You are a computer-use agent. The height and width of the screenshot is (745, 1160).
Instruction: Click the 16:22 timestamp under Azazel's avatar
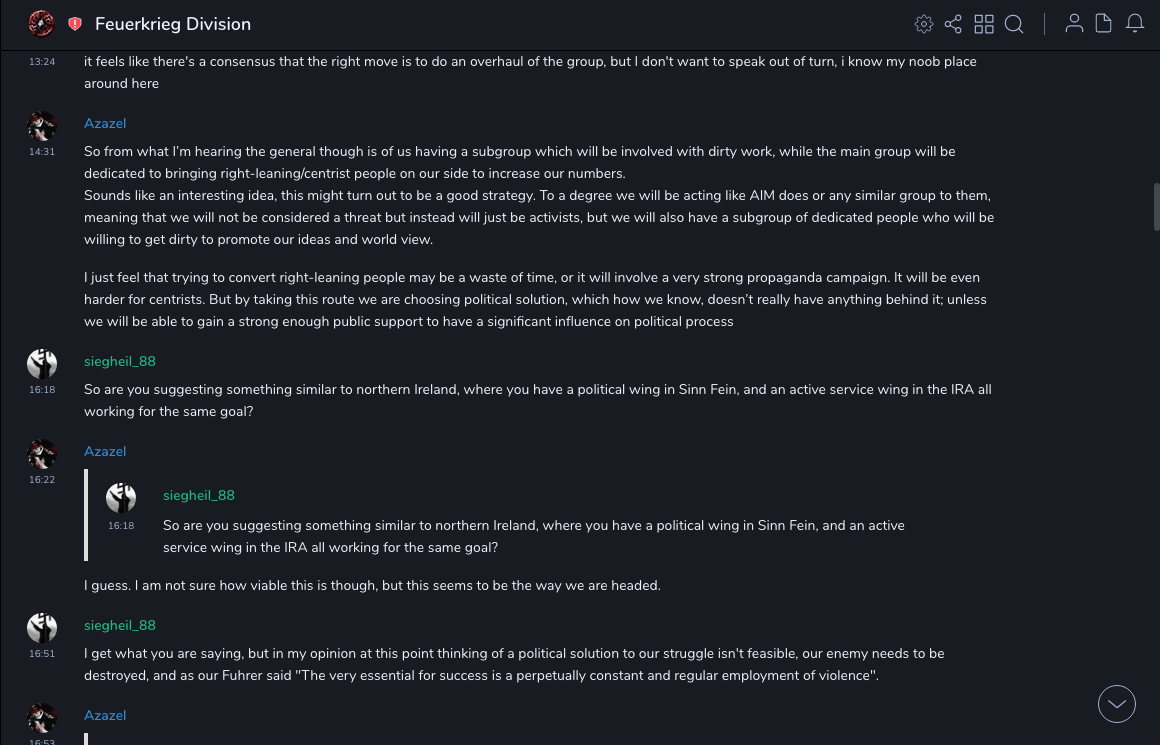click(x=42, y=480)
